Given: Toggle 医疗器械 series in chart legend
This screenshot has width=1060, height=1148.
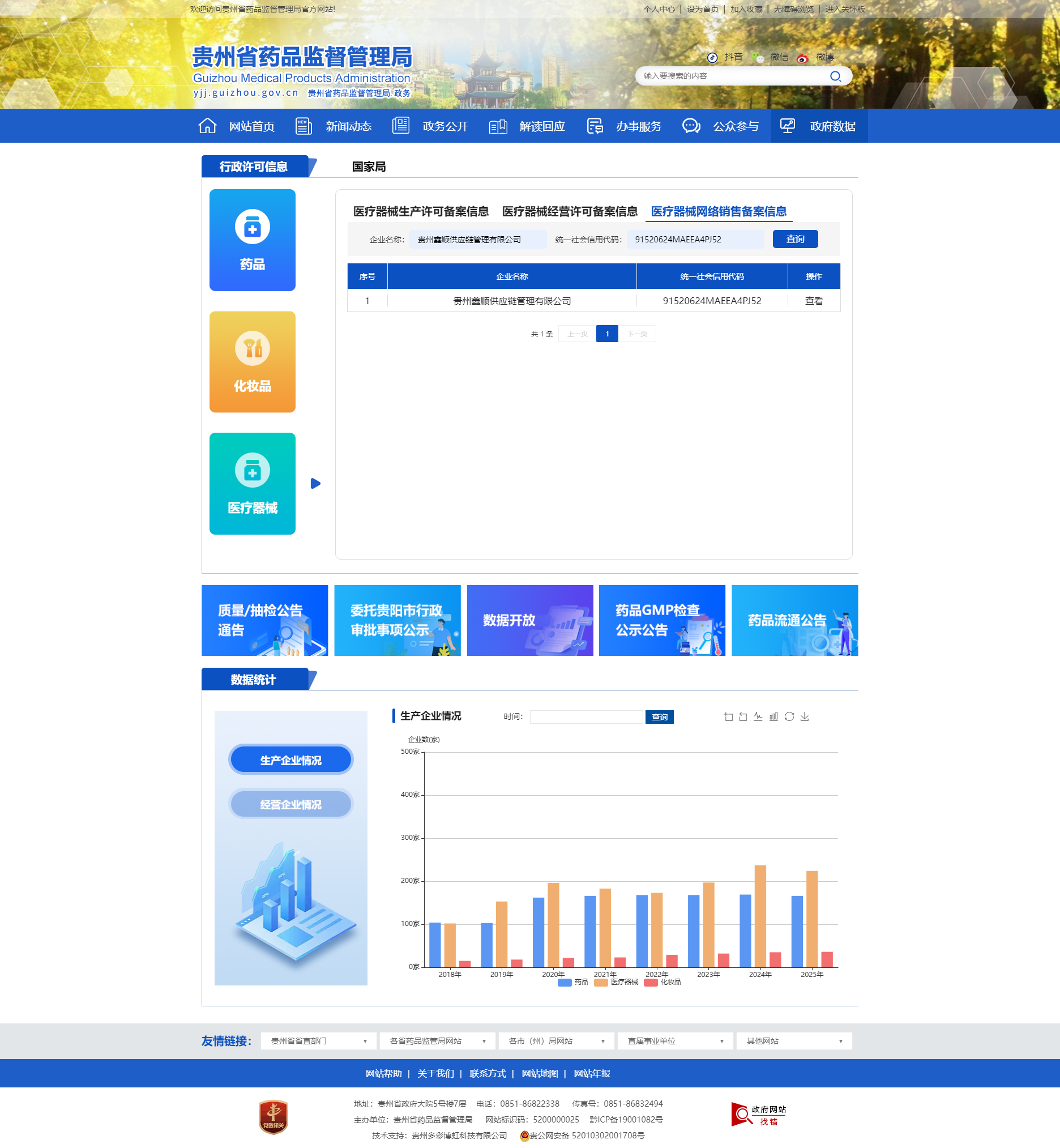Looking at the screenshot, I should coord(616,982).
